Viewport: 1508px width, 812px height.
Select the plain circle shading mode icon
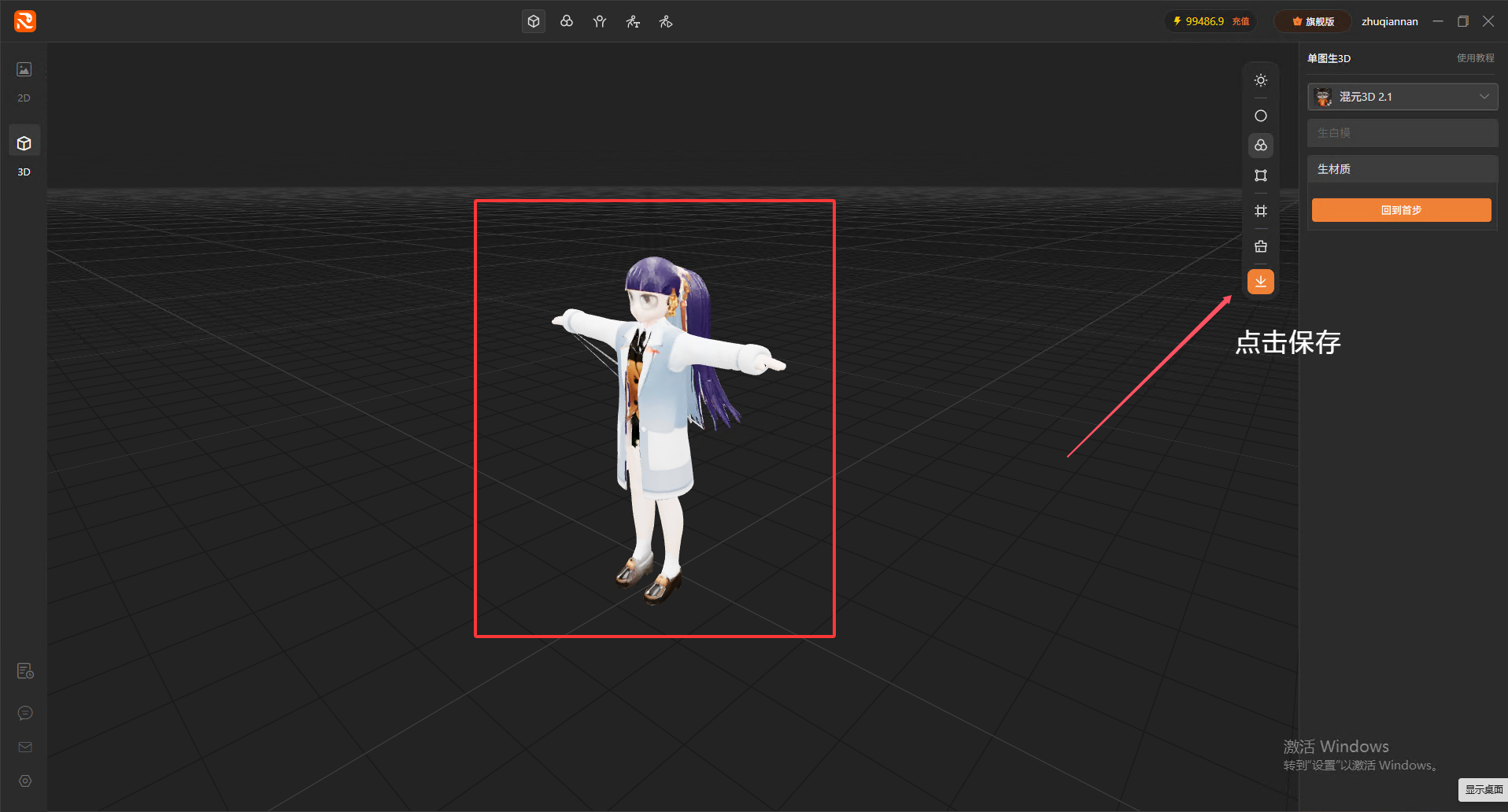tap(1261, 116)
